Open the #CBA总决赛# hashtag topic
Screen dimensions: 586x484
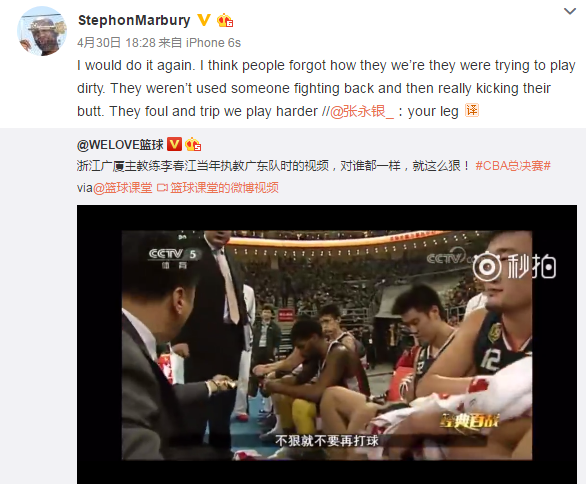tap(513, 166)
